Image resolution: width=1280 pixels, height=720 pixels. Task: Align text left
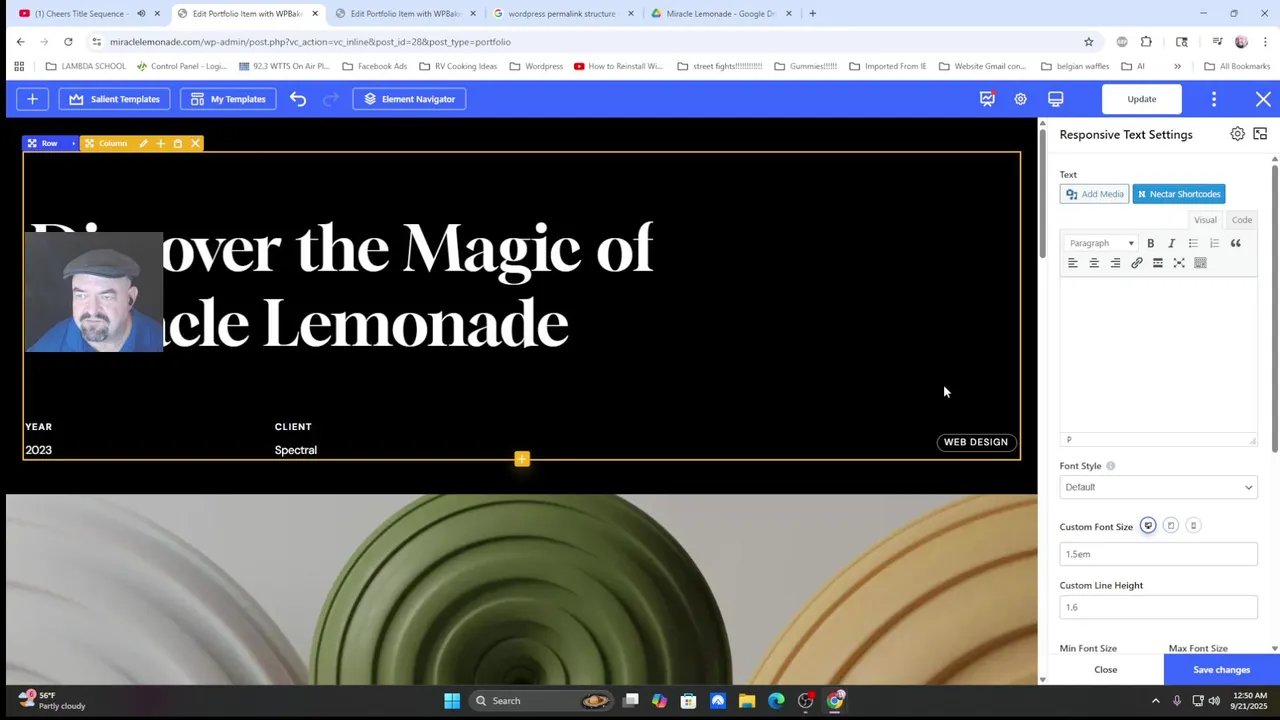[1073, 263]
